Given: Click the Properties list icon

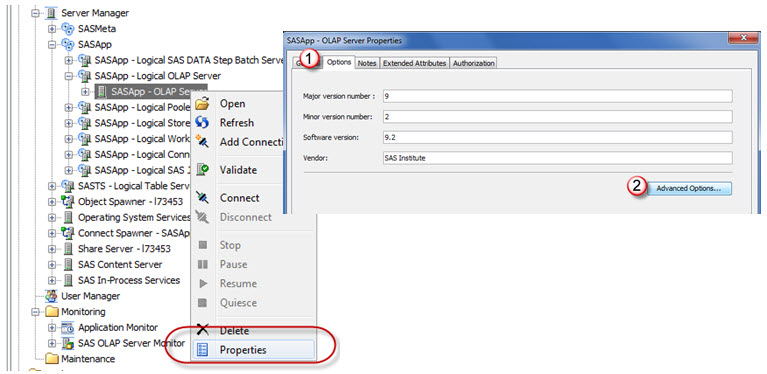Looking at the screenshot, I should 202,350.
